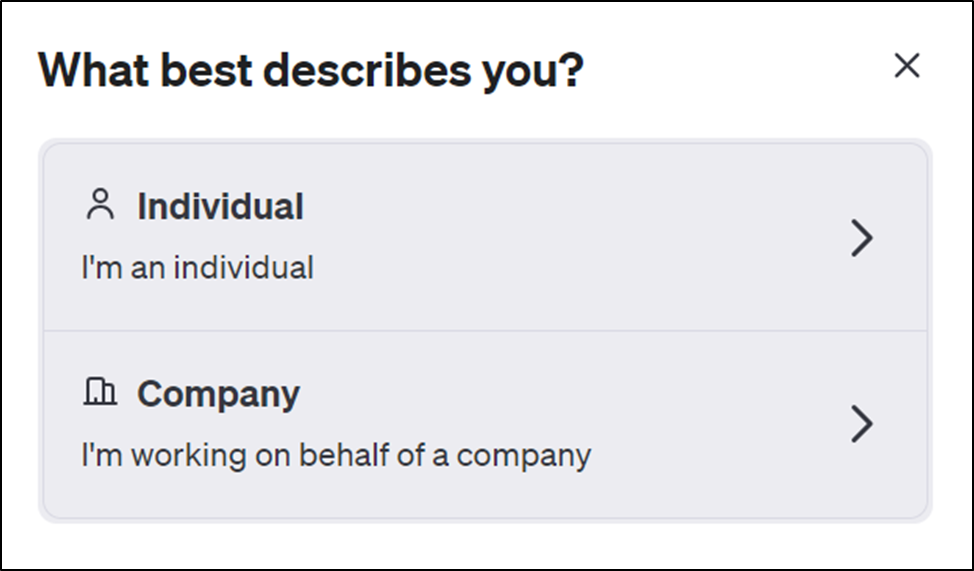Click empty space in the Individual card
The image size is (974, 571).
[559, 236]
